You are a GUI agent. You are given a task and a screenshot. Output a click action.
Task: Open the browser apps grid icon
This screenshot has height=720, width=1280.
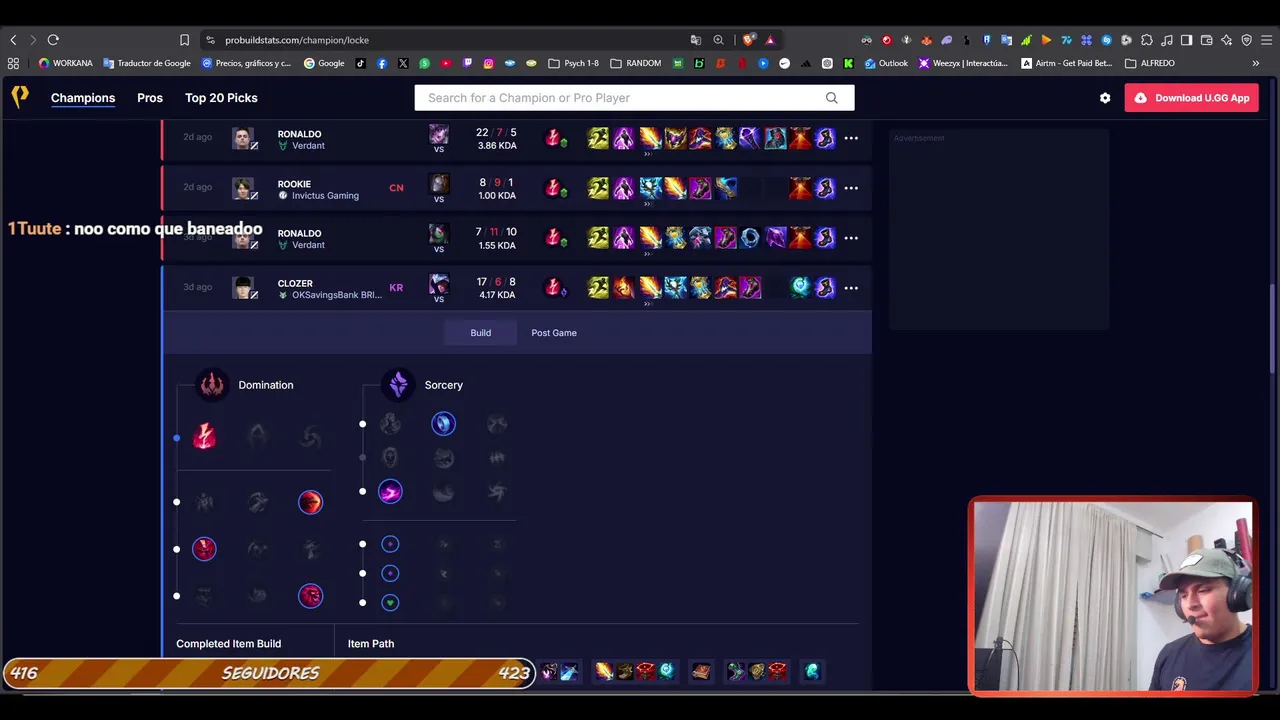point(13,63)
